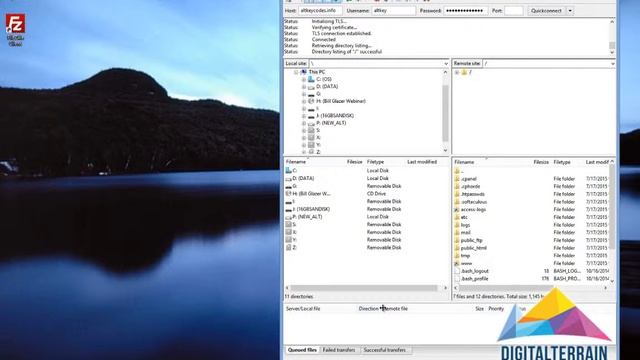Select the tmp folder icon
640x360 pixels.
click(x=457, y=256)
